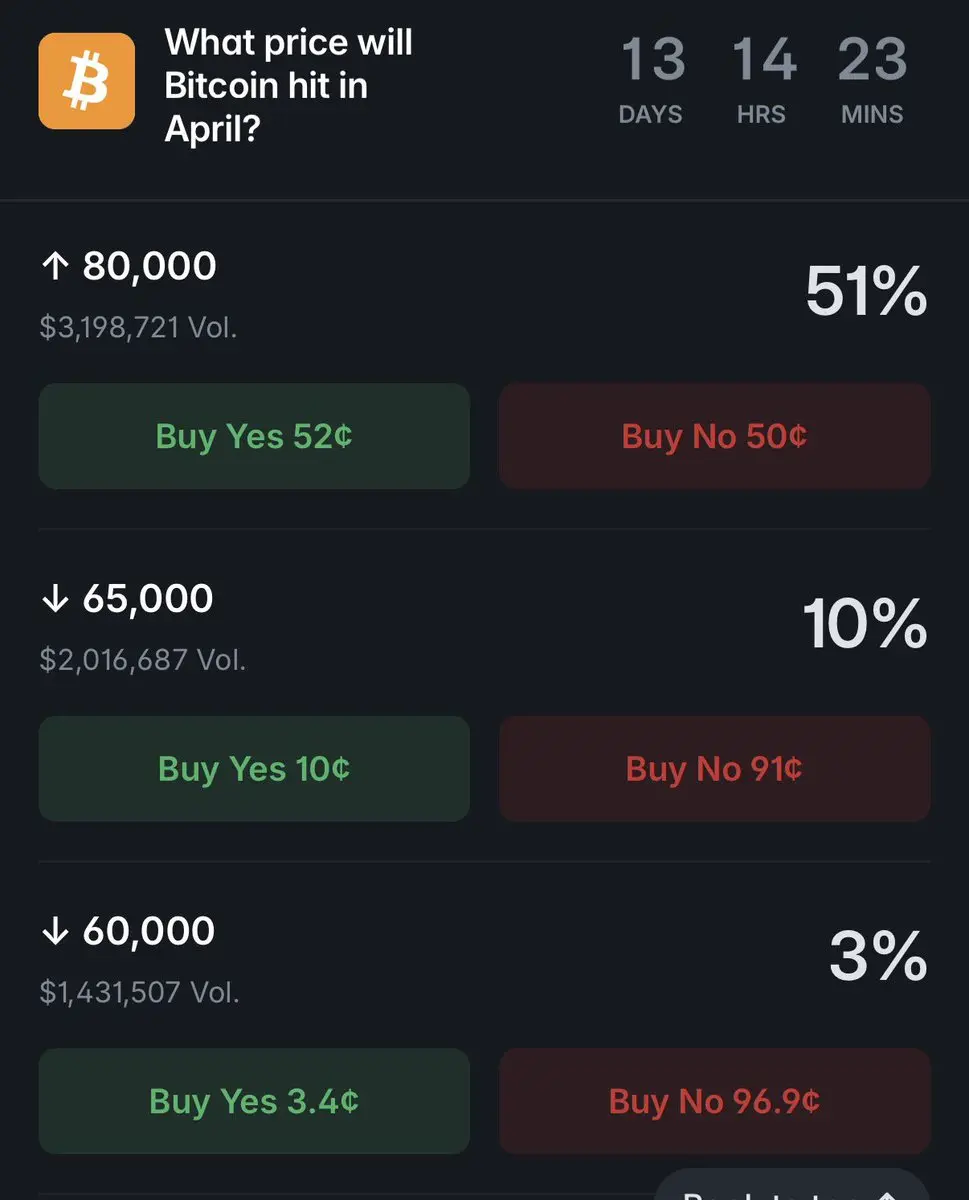Click the $1,431,507 volume text
969x1200 pixels.
coord(139,992)
